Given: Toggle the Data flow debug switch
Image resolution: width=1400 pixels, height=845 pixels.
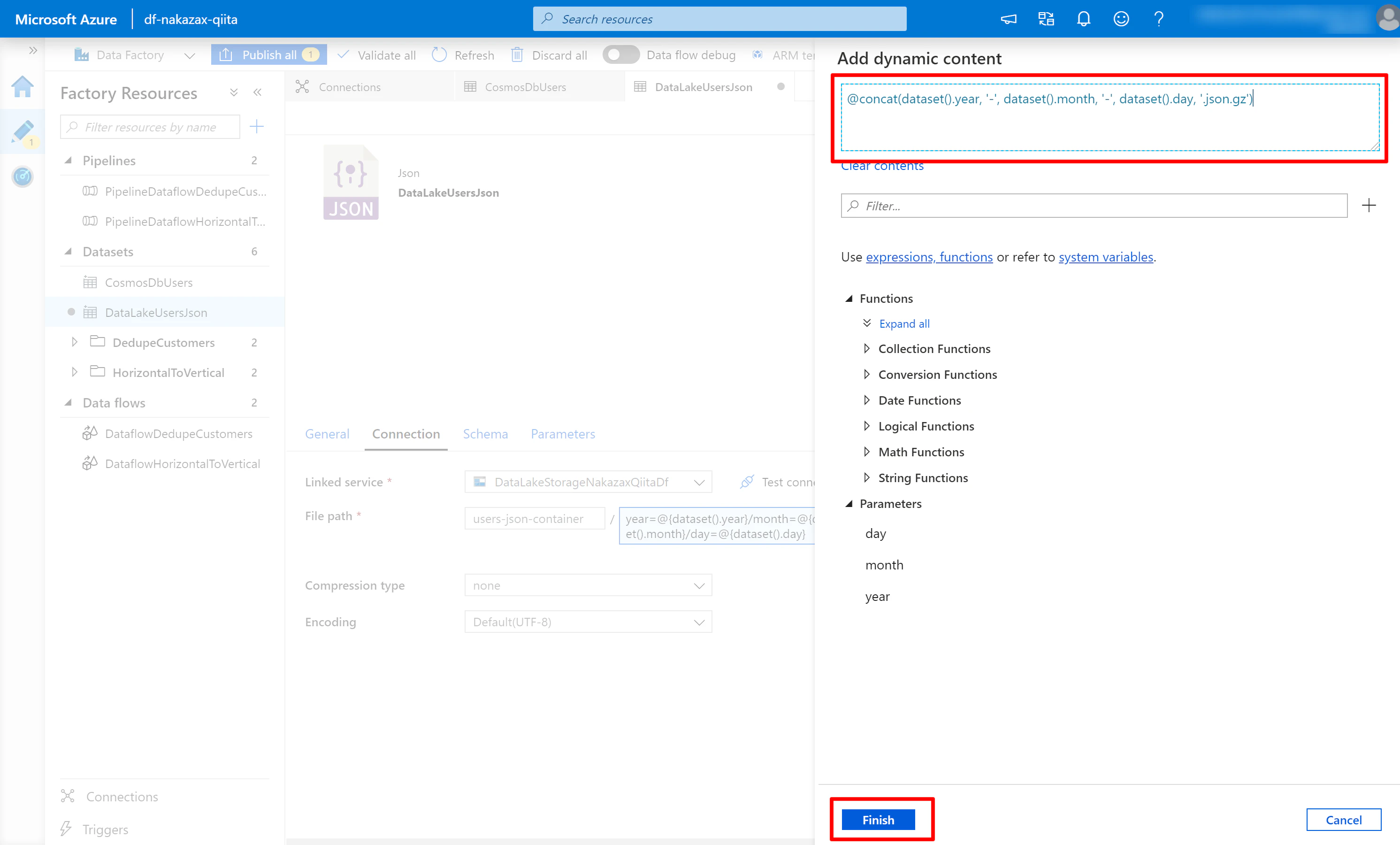Looking at the screenshot, I should click(621, 54).
